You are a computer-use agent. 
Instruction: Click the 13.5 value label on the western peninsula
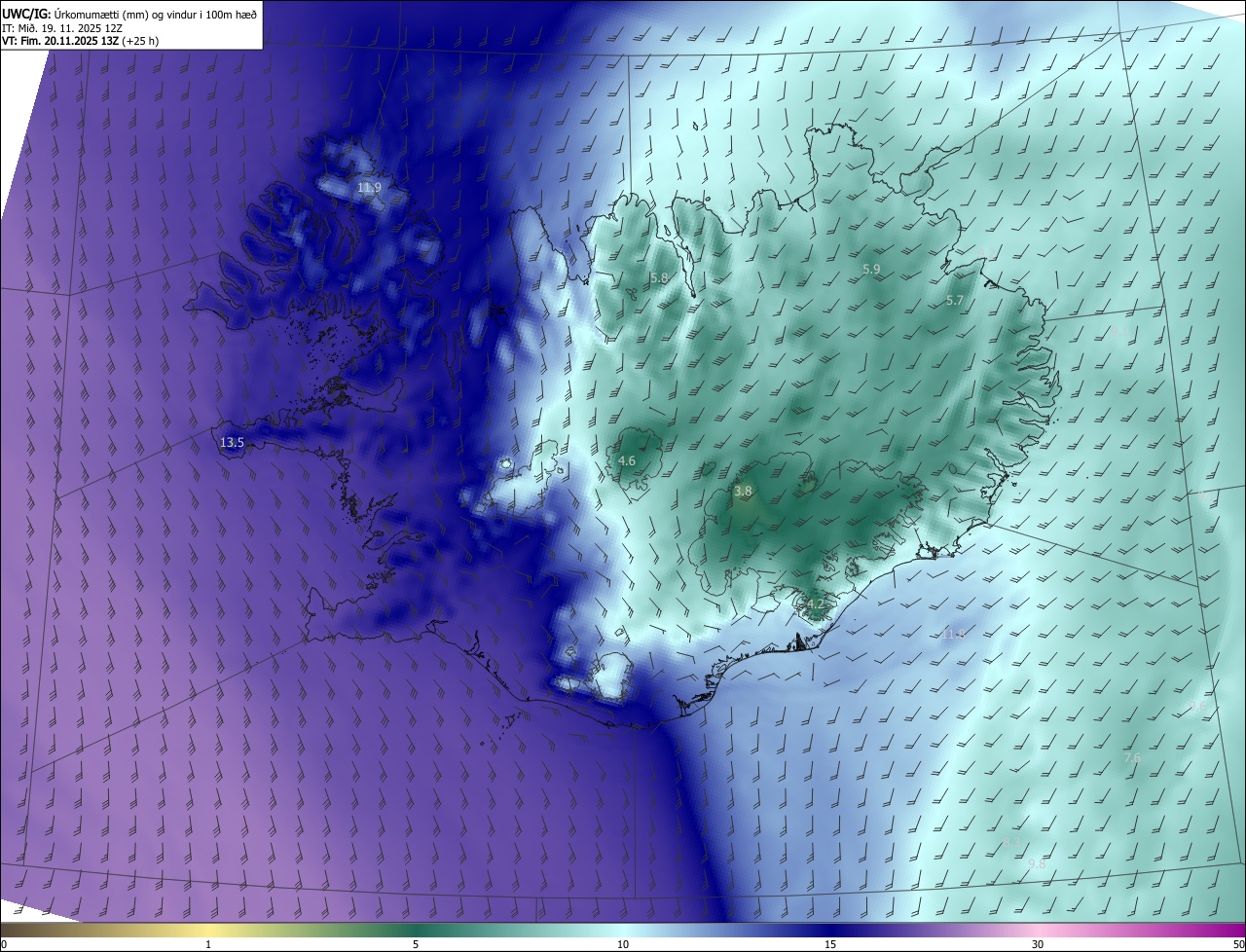[x=232, y=443]
